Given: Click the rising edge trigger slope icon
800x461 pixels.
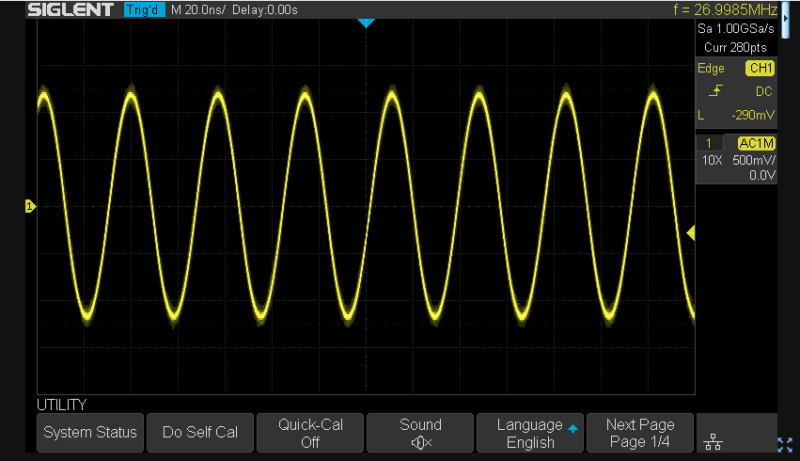Looking at the screenshot, I should (714, 92).
